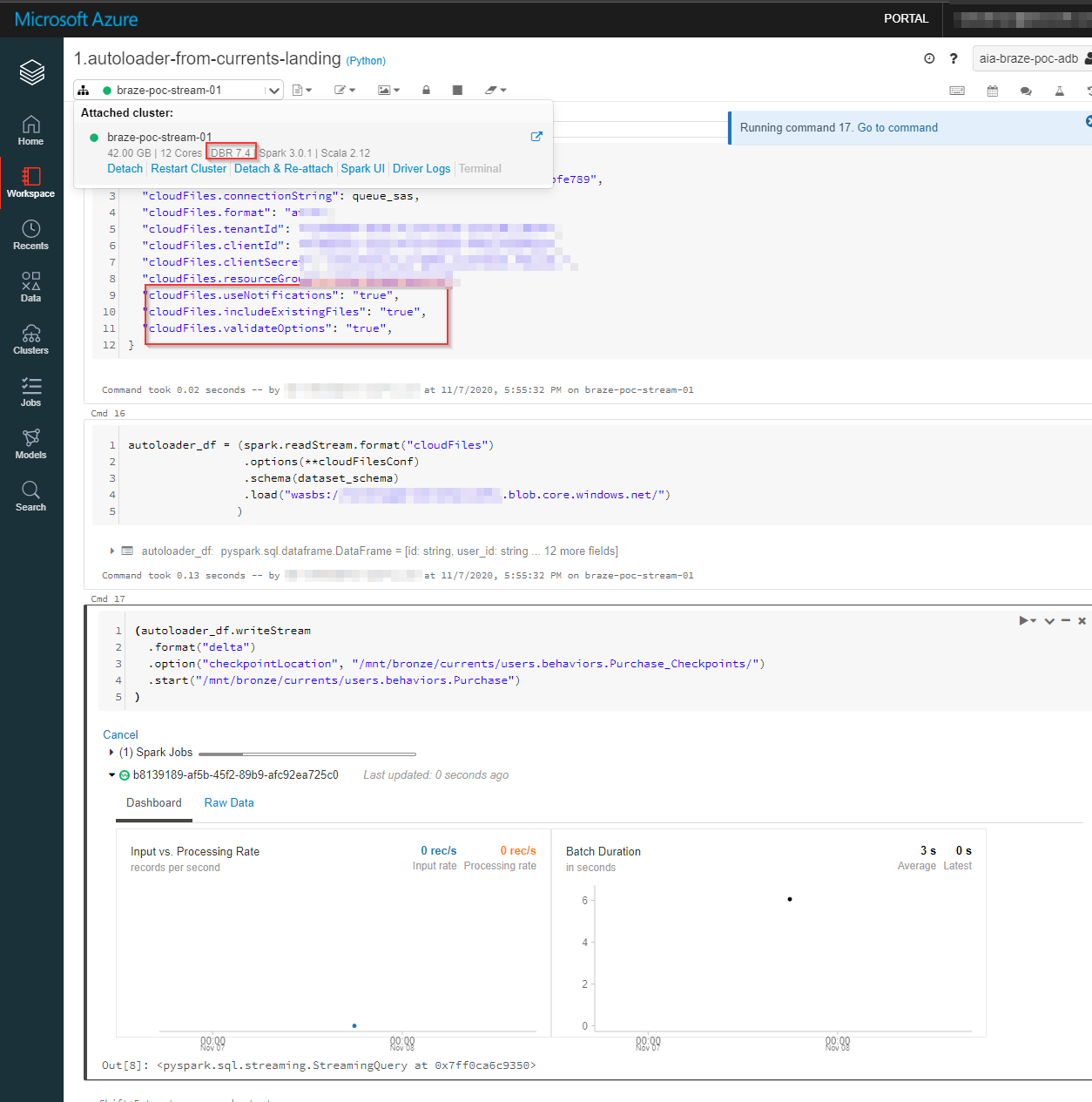Click the Go to command link

898,127
